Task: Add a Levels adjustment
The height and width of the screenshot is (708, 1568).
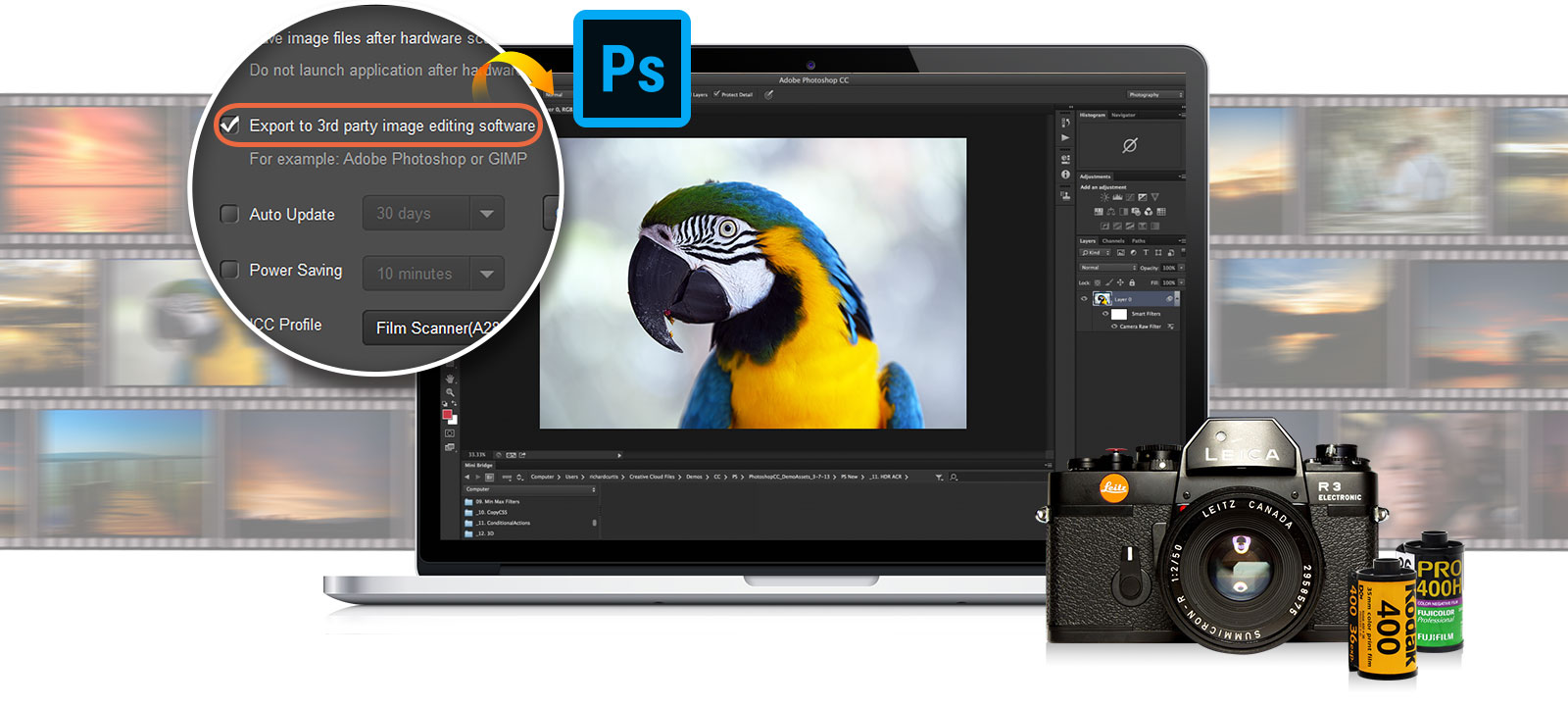Action: (x=1117, y=197)
